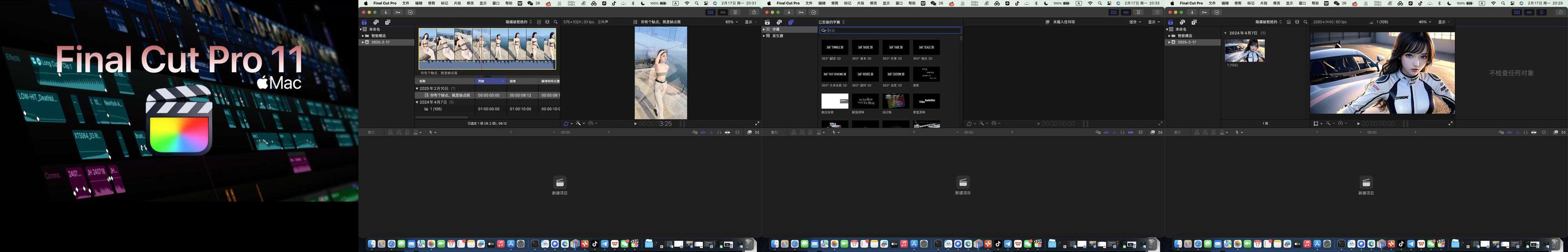Toggle timeline panel button in clip-list window toolbar
This screenshot has width=1568, height=252.
coord(723,12)
